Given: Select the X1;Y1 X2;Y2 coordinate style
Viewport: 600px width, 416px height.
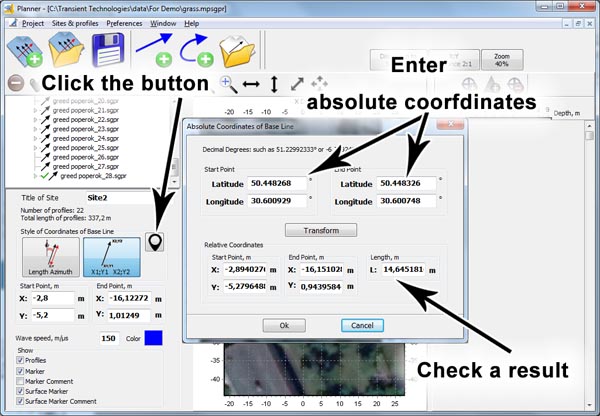Looking at the screenshot, I should [112, 257].
